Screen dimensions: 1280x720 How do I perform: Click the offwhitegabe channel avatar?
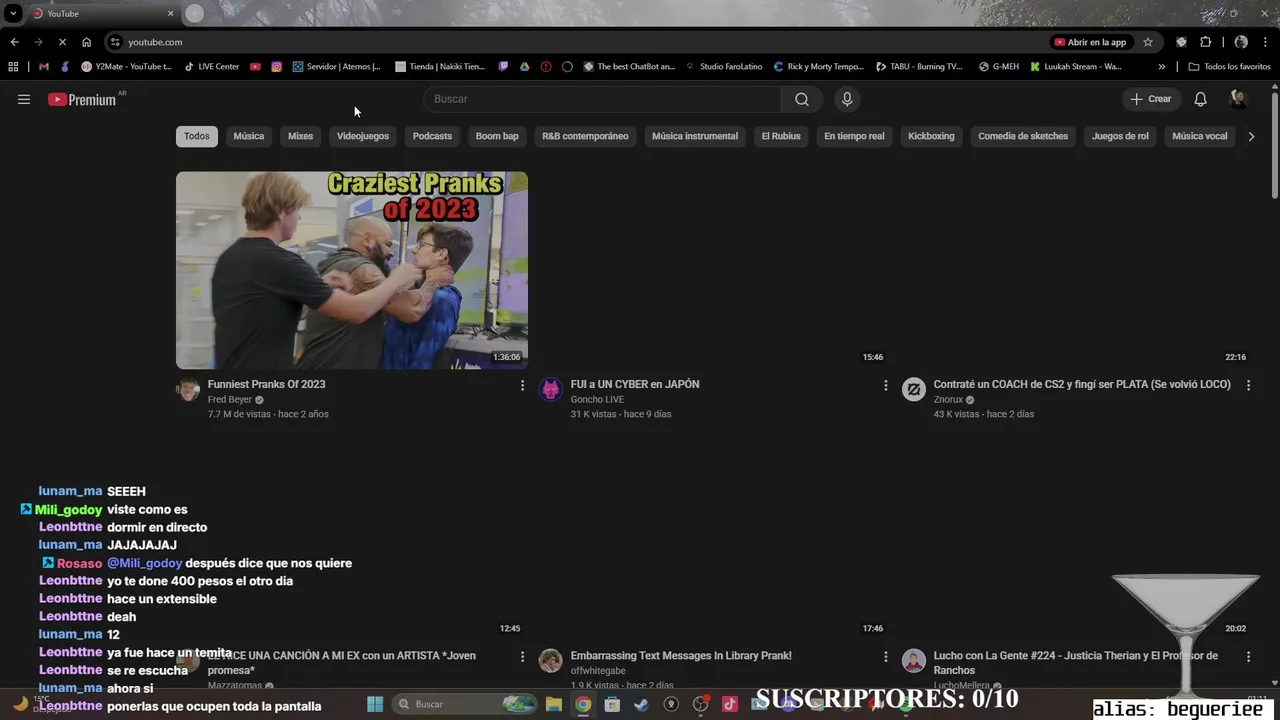[x=551, y=660]
